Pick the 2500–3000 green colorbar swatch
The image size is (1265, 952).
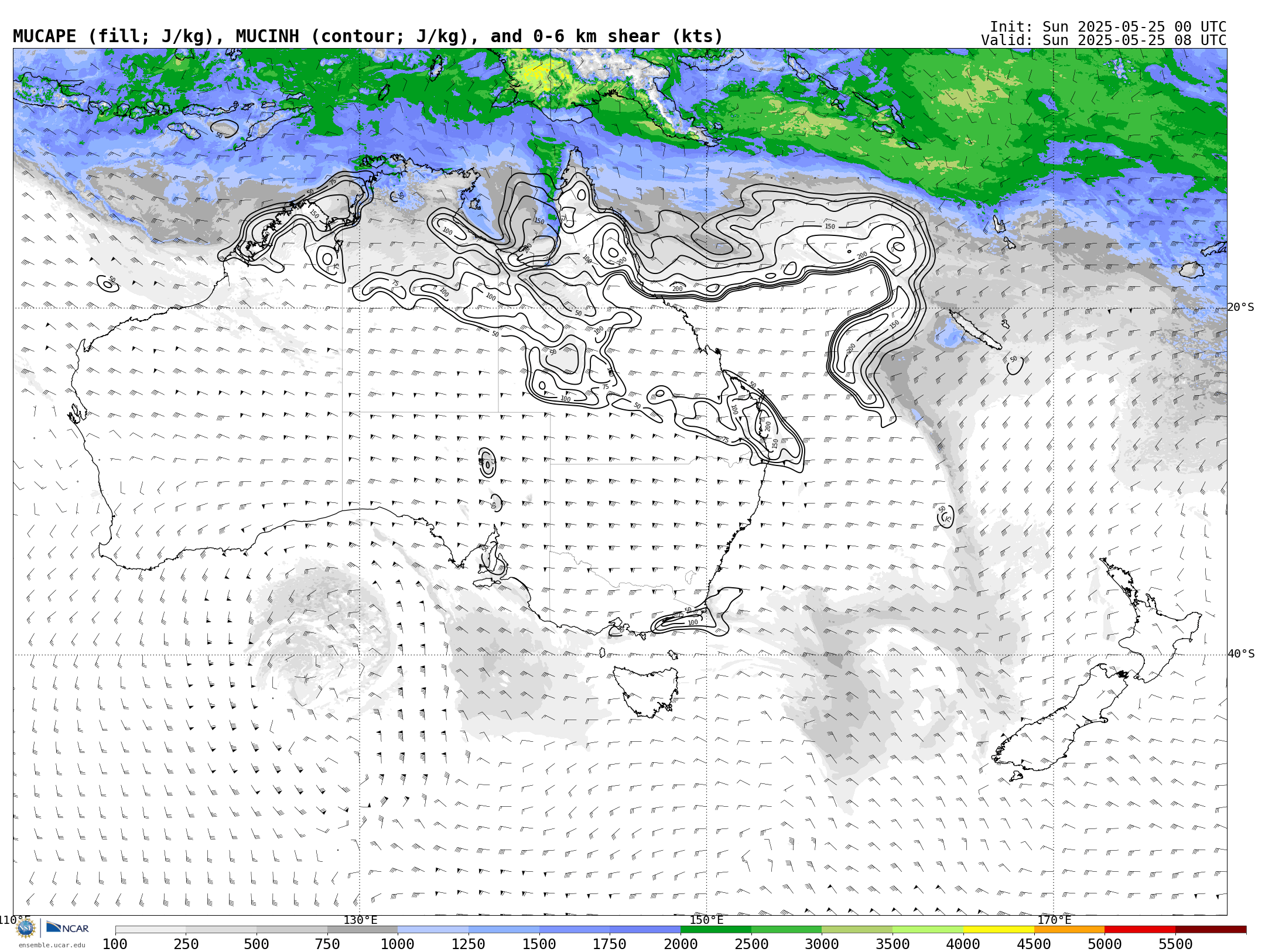coord(787,930)
